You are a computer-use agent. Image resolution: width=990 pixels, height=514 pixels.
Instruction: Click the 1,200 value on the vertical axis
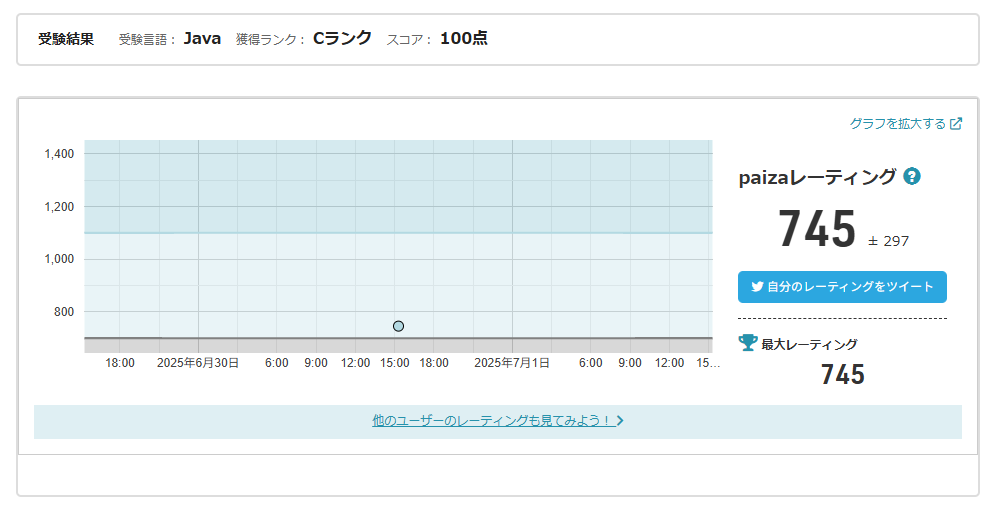pos(59,207)
